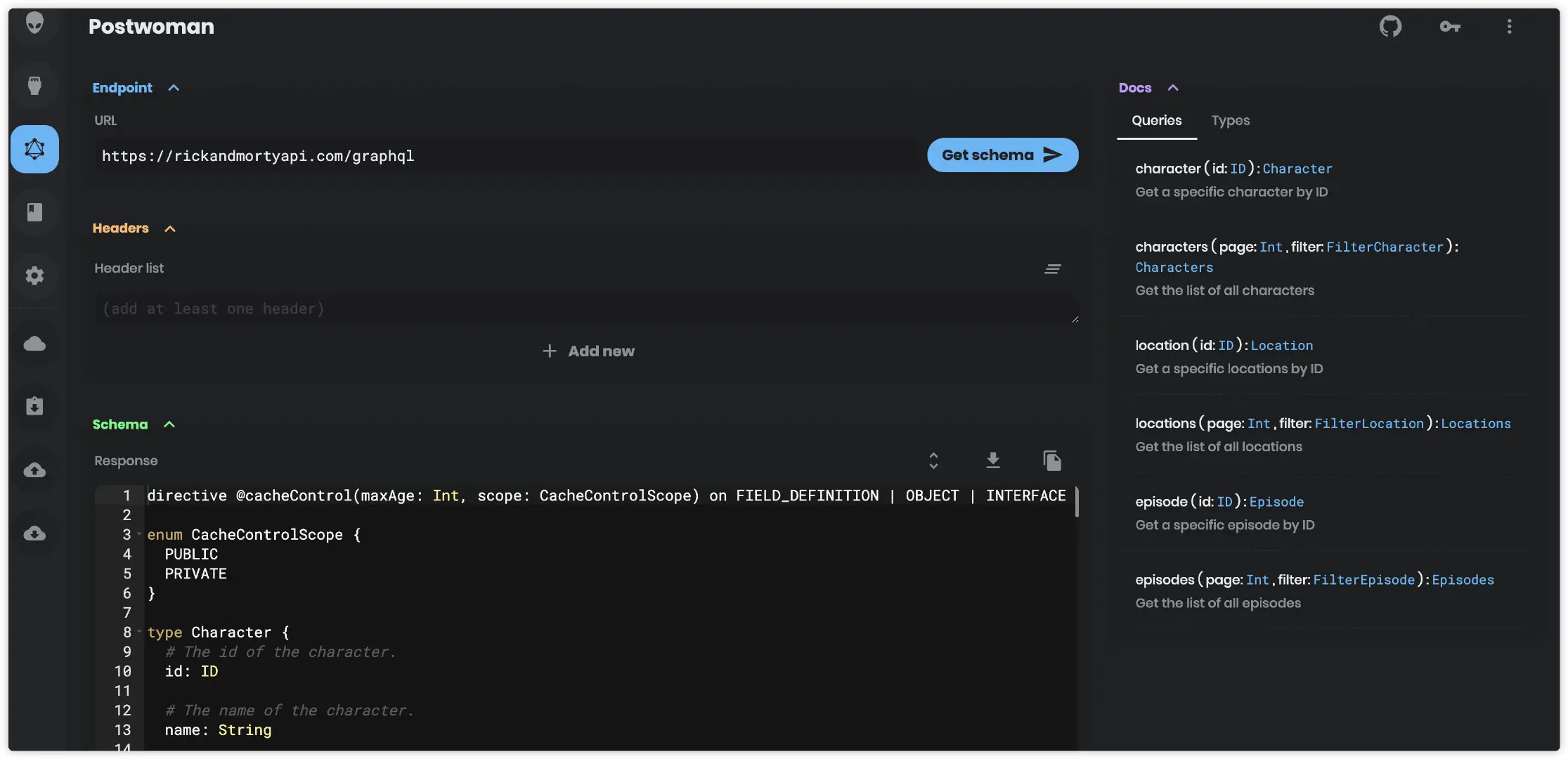Click the GraphQL URL input field

(x=506, y=156)
